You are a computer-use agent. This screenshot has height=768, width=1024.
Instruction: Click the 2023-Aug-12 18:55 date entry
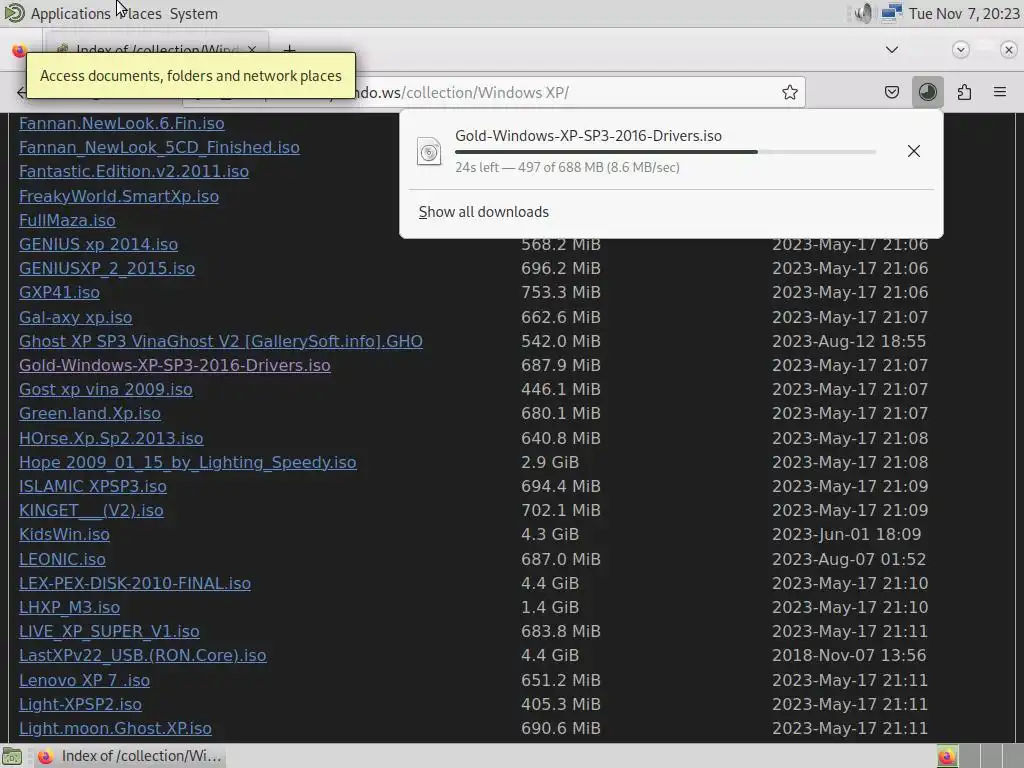849,341
